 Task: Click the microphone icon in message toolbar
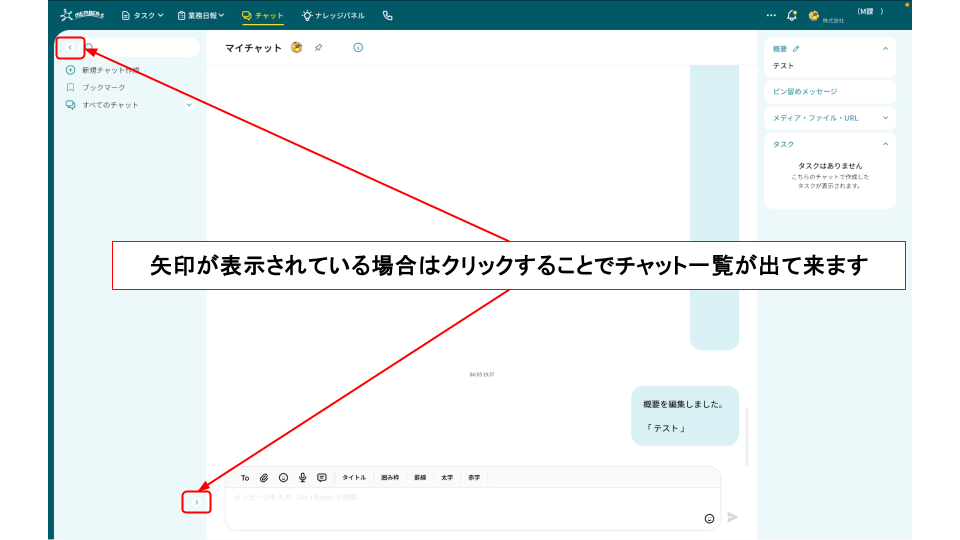click(x=302, y=478)
